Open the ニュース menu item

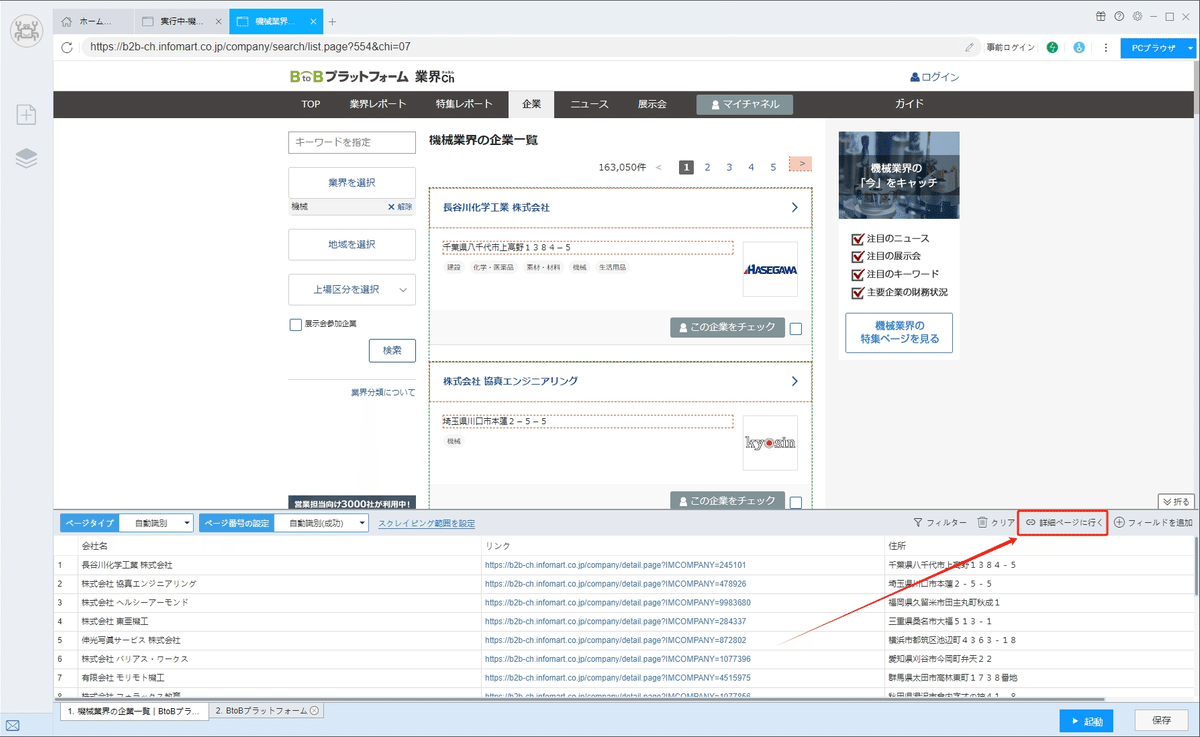(590, 104)
